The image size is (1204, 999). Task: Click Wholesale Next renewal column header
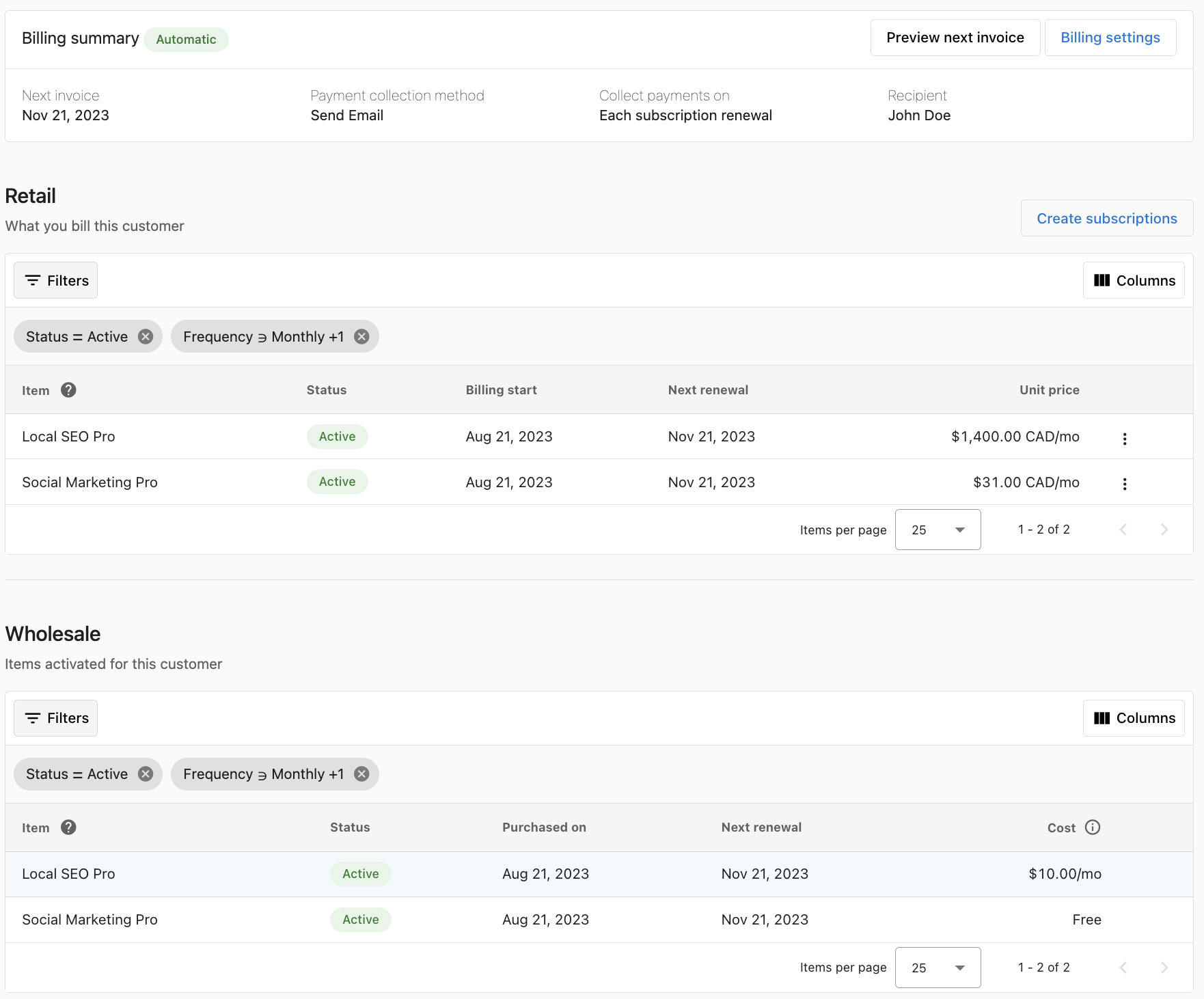click(761, 827)
